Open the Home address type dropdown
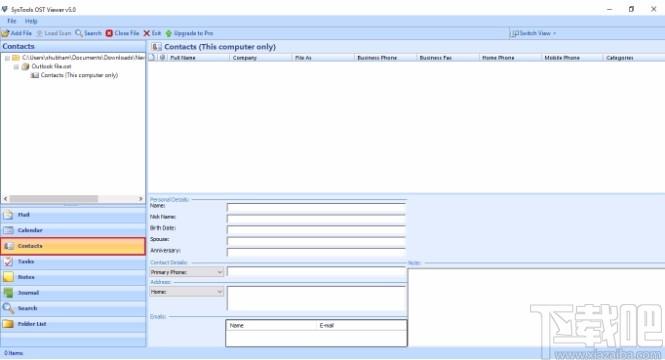This screenshot has width=665, height=360. point(187,292)
